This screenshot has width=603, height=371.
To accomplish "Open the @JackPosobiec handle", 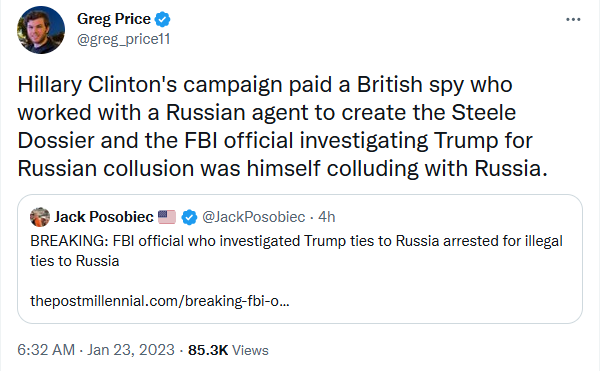I will 254,217.
